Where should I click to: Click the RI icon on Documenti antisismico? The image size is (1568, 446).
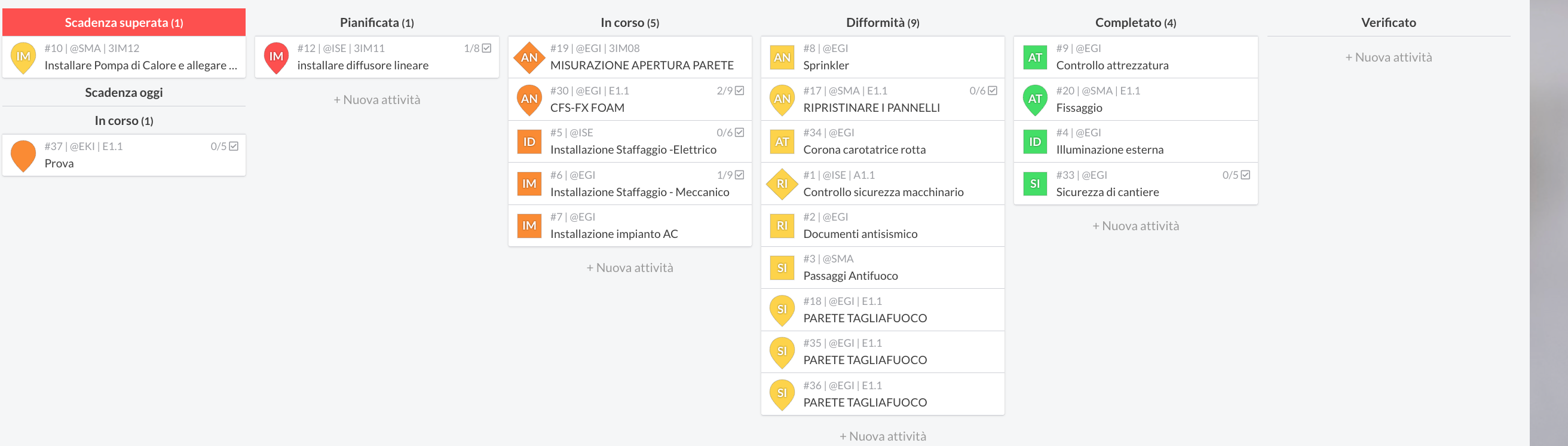click(782, 225)
